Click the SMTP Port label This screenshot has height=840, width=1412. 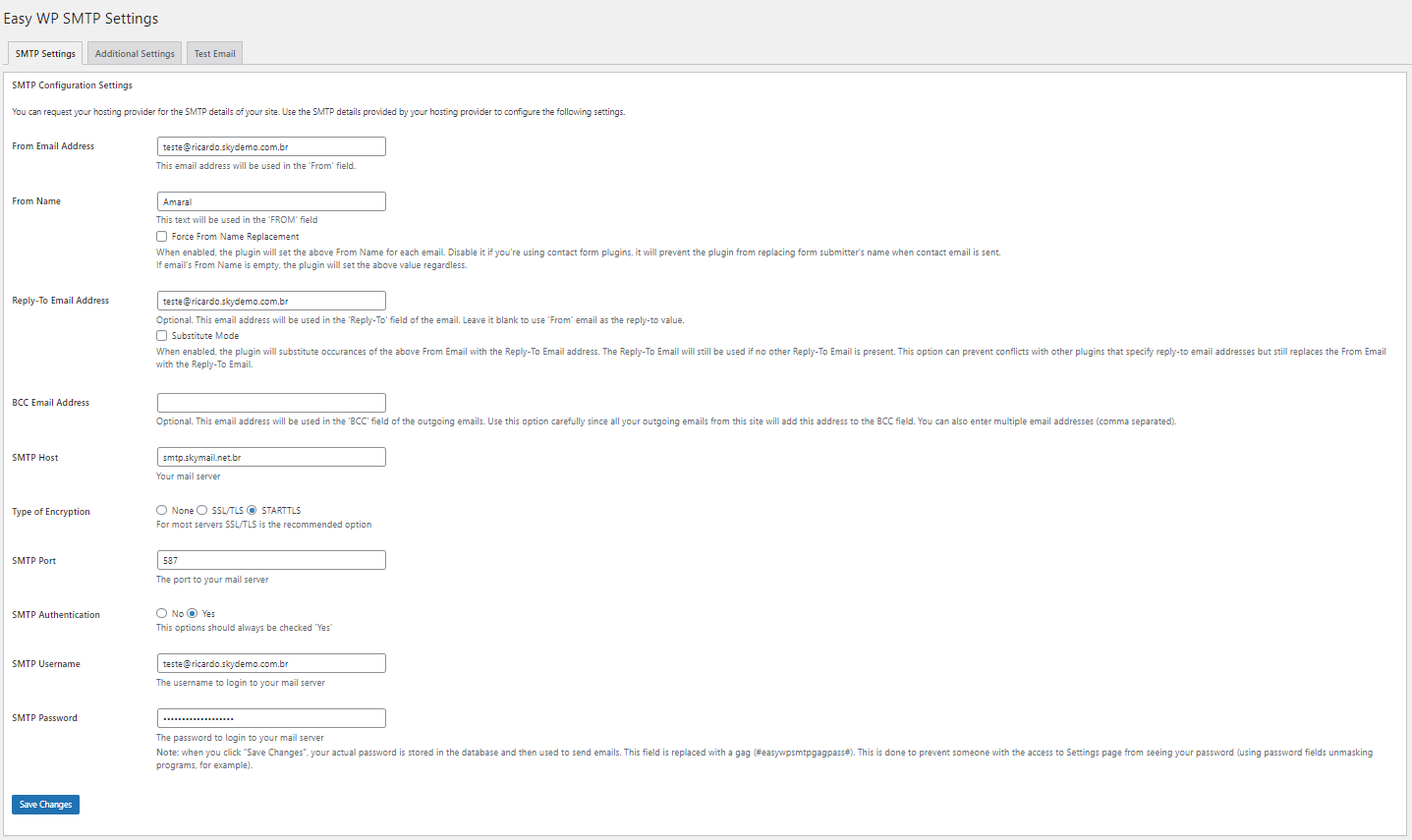(x=33, y=561)
